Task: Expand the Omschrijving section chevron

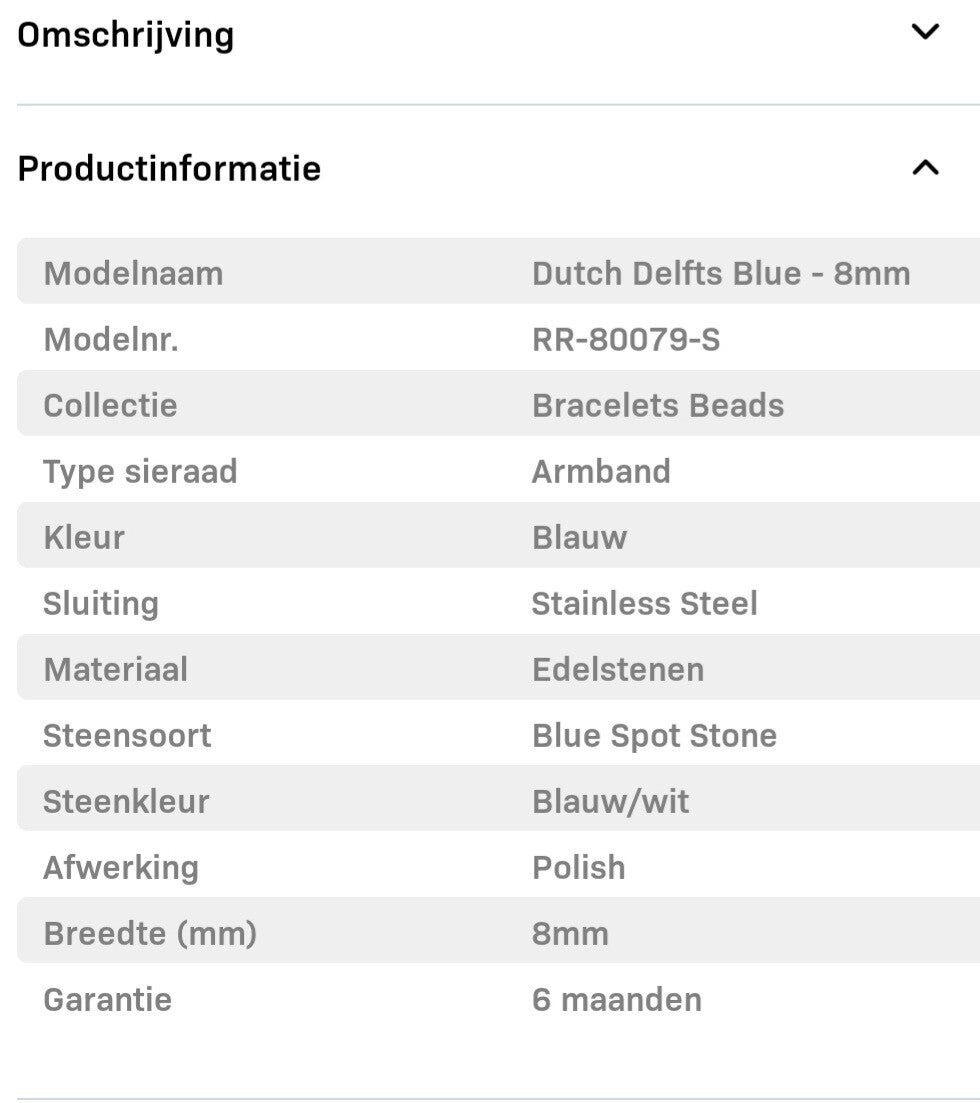Action: (925, 32)
